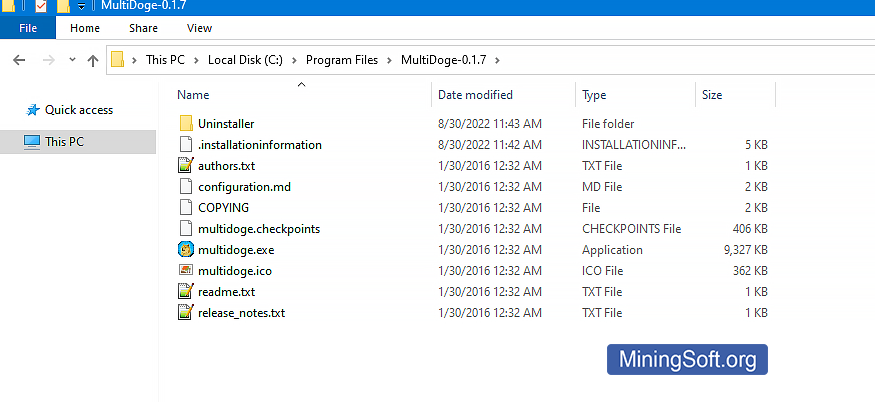Expand the chevron after This PC
The width and height of the screenshot is (875, 402).
pyautogui.click(x=196, y=60)
